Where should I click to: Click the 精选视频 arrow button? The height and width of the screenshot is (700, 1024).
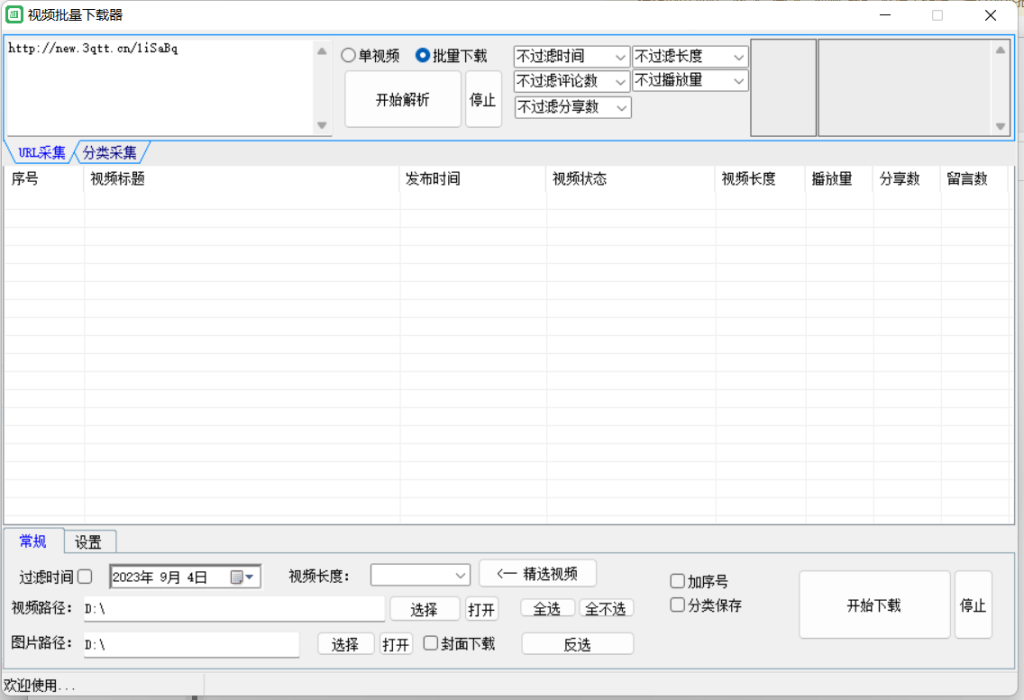(537, 573)
